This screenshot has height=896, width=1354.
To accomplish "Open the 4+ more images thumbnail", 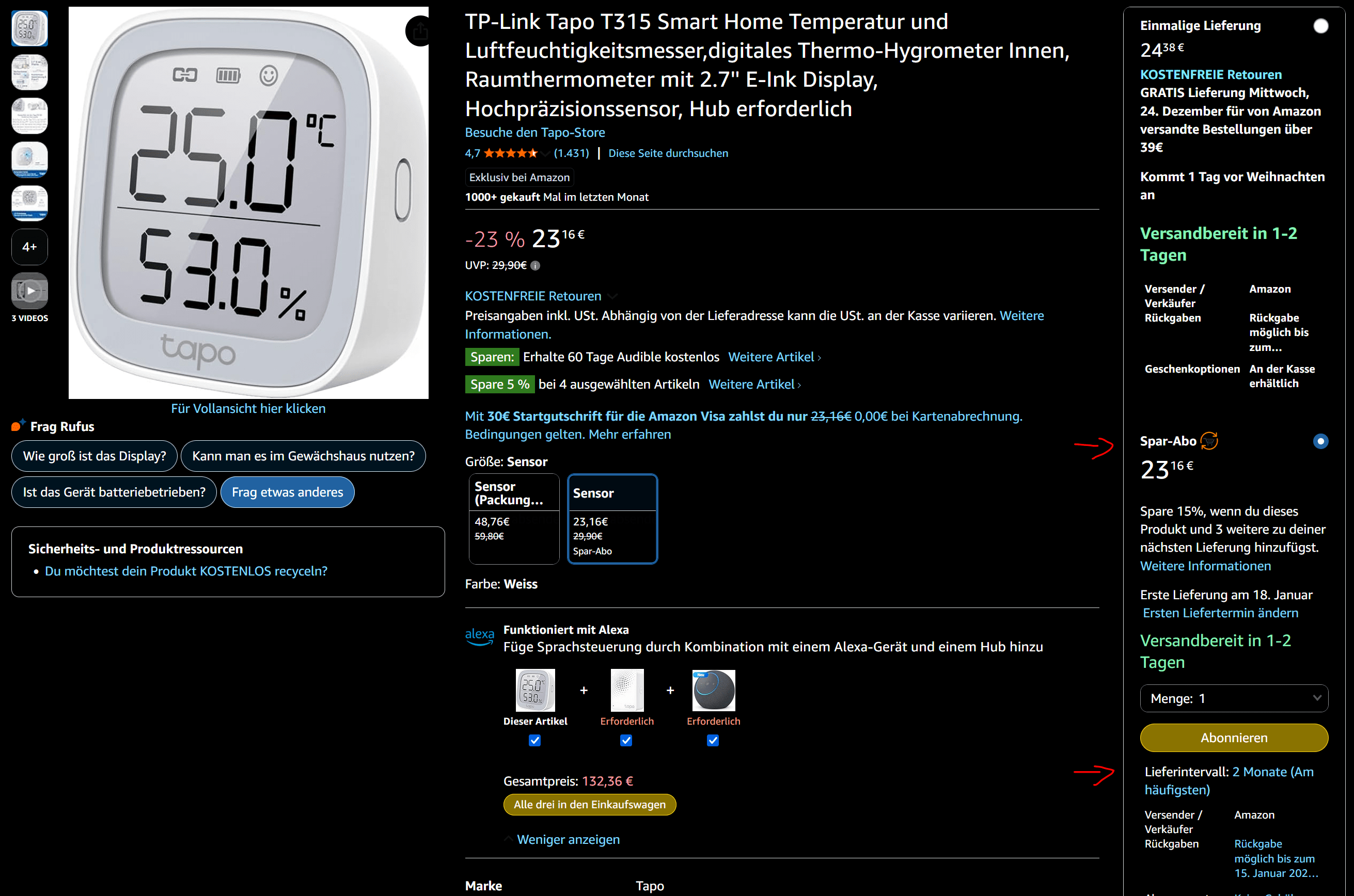I will 30,247.
